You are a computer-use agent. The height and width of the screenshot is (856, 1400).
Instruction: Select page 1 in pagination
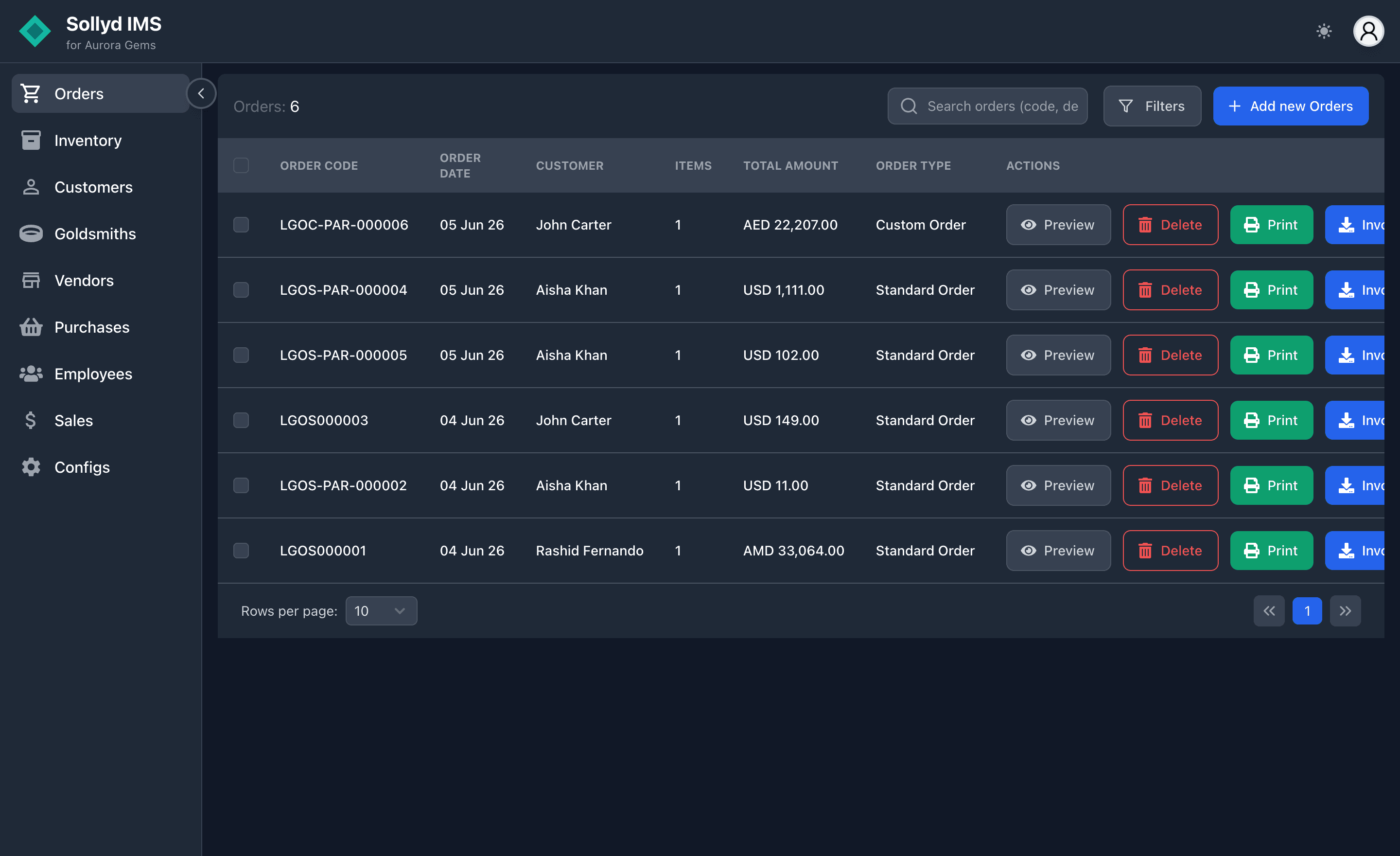click(1307, 611)
